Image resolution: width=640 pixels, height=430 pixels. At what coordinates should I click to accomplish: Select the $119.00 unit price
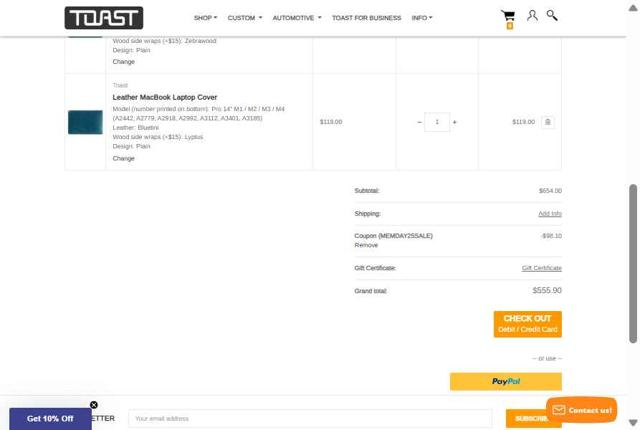331,122
